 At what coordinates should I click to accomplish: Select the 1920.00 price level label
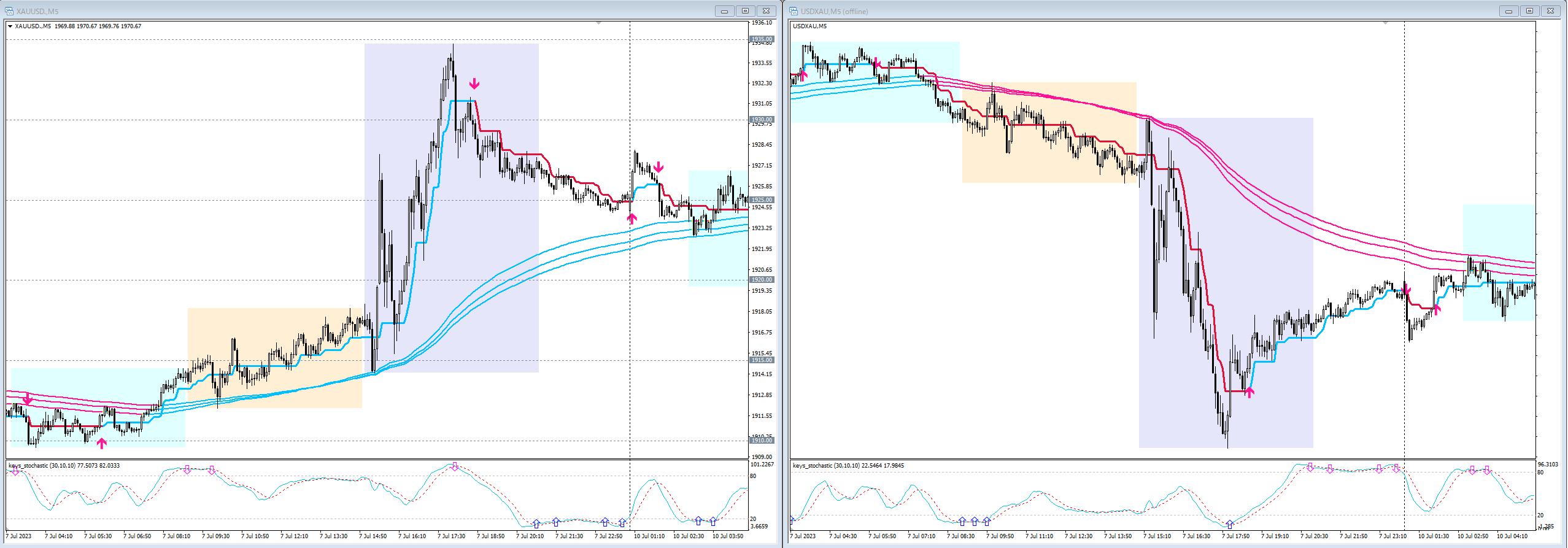762,280
